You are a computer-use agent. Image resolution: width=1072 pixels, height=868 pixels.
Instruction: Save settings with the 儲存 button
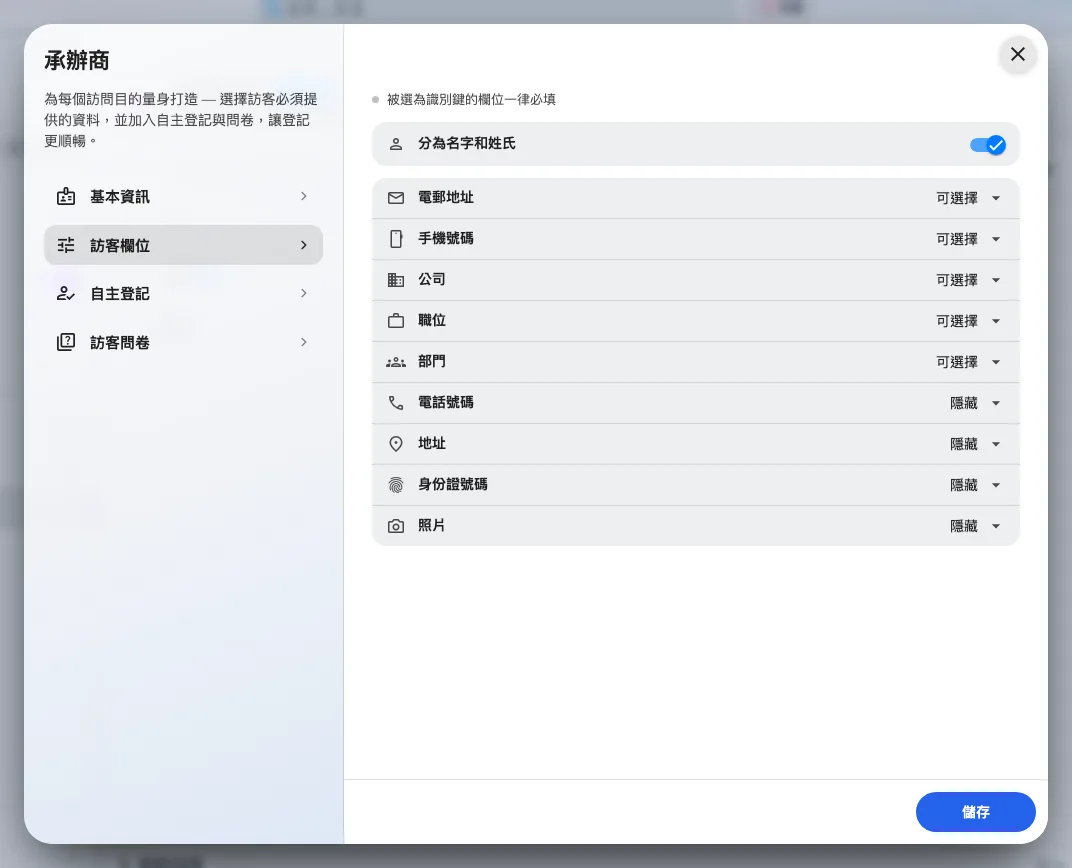click(976, 812)
